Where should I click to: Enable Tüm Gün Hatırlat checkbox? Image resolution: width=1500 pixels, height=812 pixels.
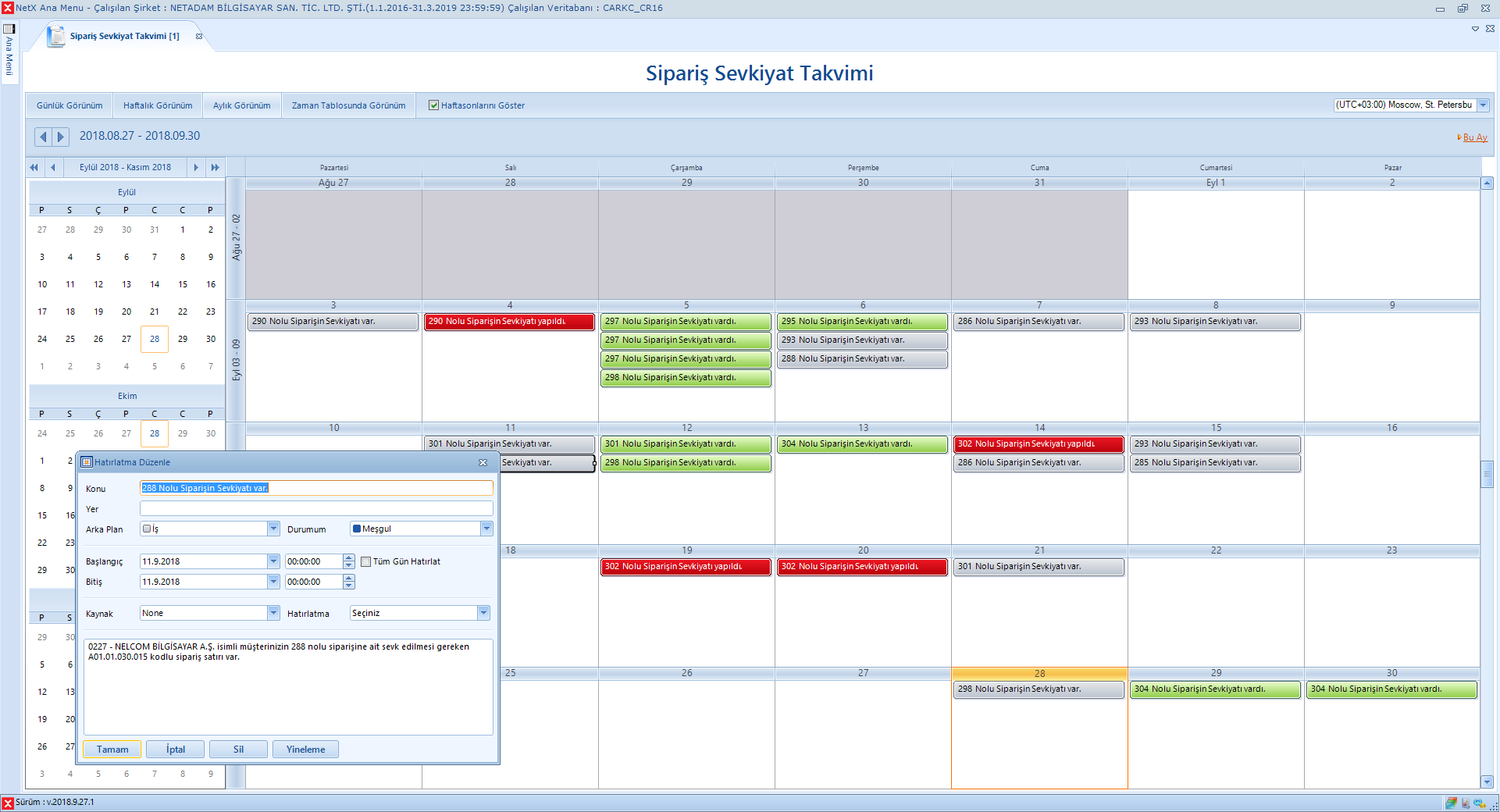[365, 561]
